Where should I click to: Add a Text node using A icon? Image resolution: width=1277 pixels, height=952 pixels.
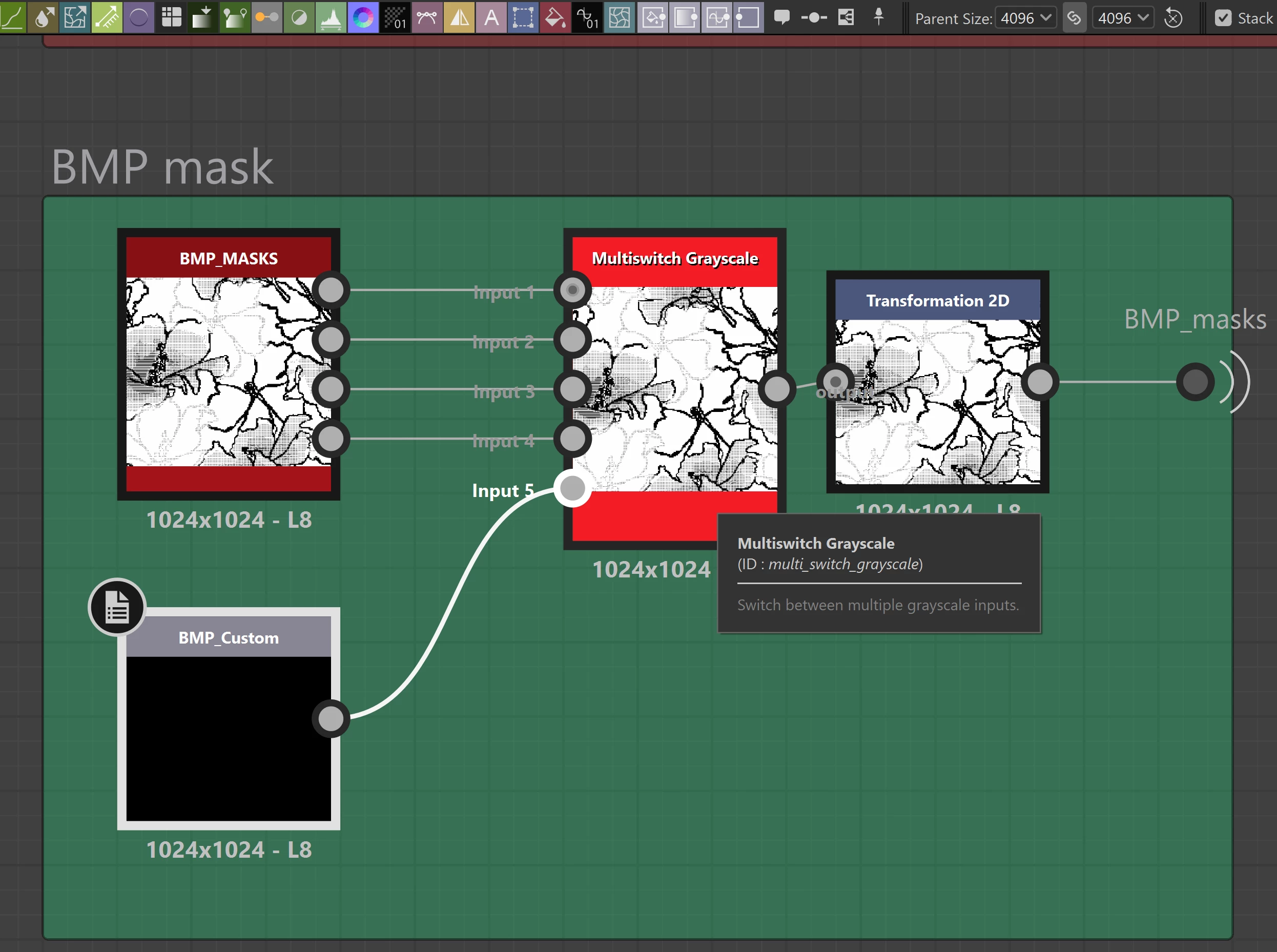click(491, 18)
